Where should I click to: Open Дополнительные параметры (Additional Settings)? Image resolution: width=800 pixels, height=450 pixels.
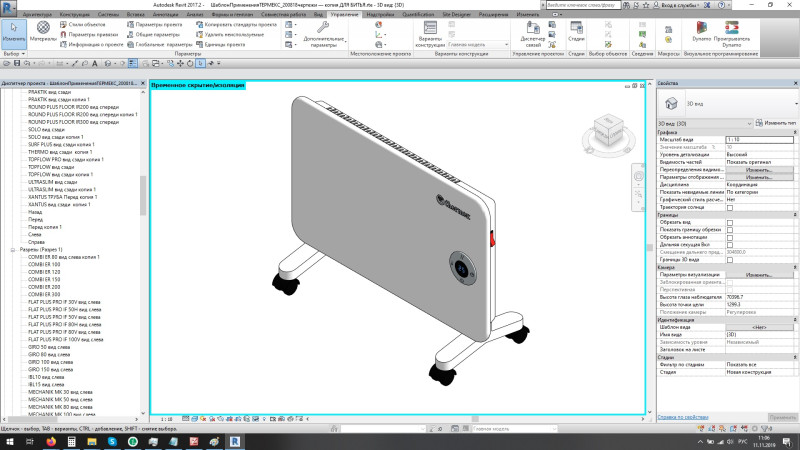pos(323,37)
